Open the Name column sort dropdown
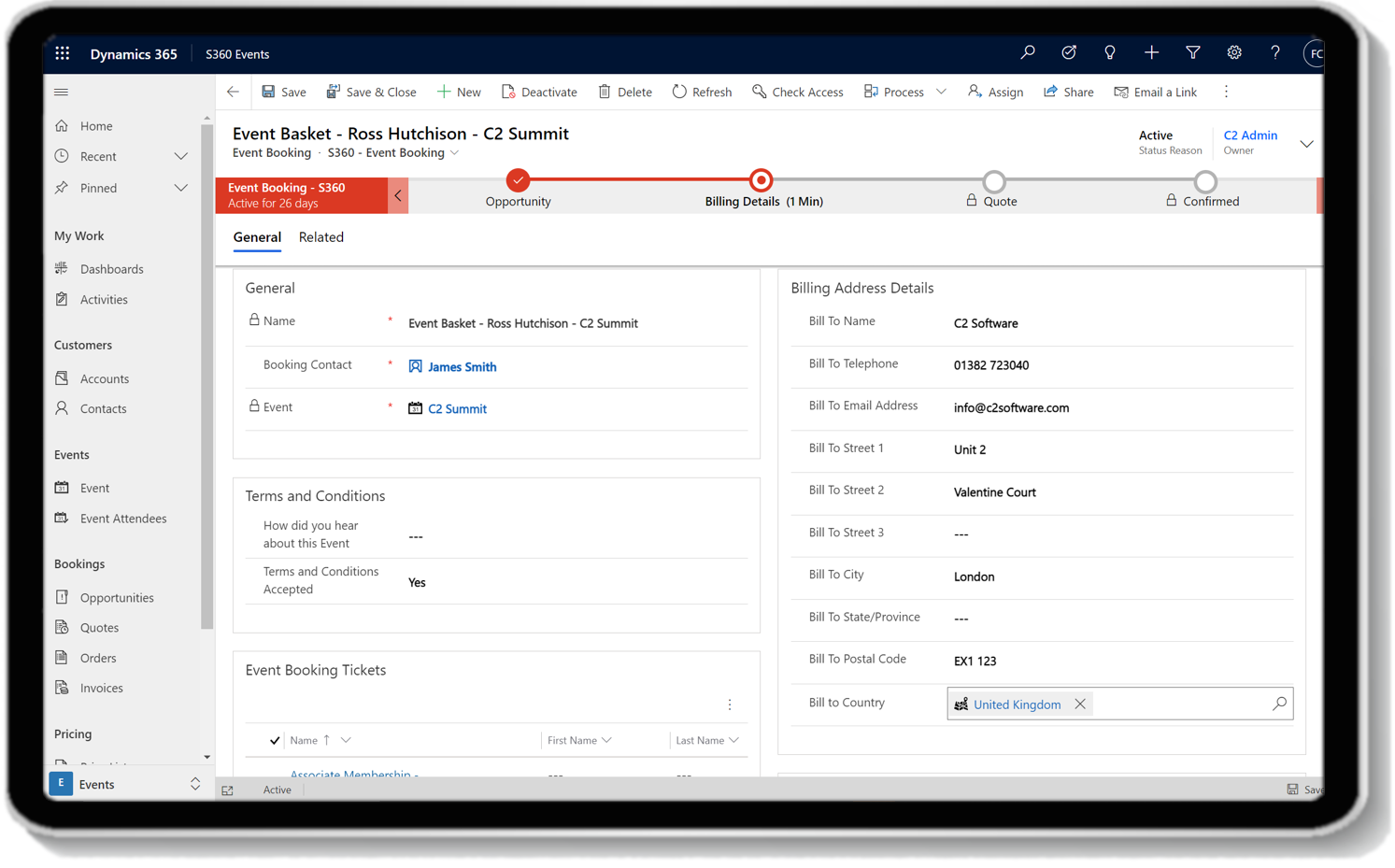Screen dimensions: 1395x868 point(346,740)
